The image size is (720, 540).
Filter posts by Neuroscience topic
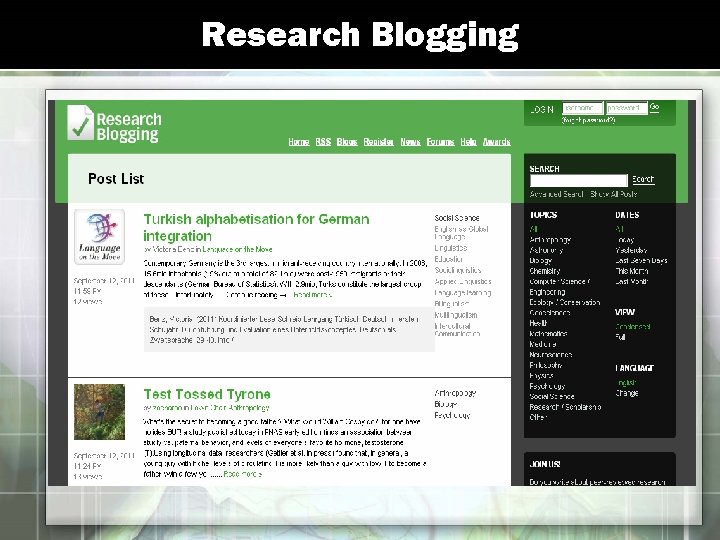(x=551, y=355)
